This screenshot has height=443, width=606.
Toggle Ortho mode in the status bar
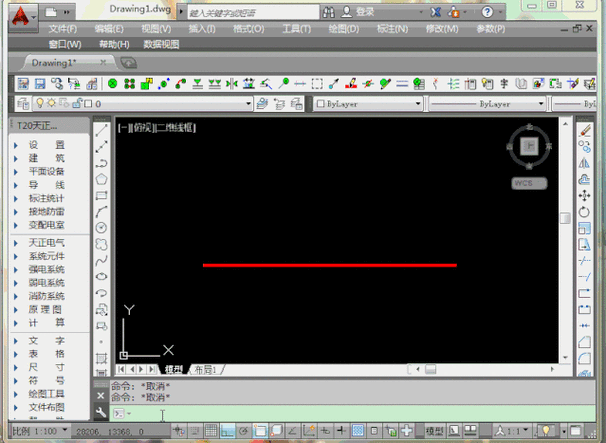228,430
